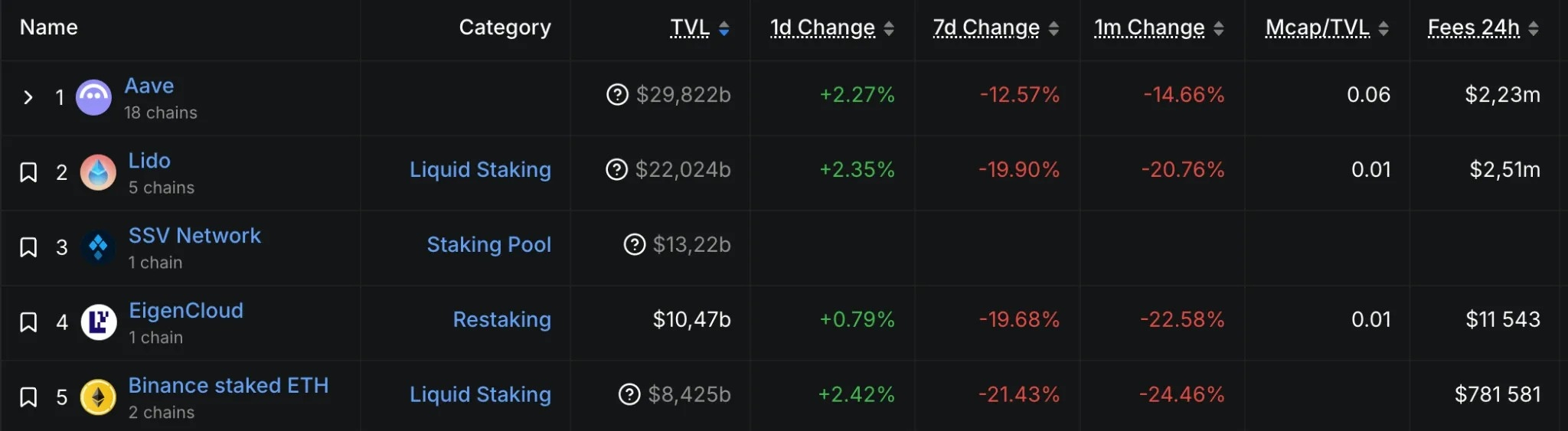Click question mark icon beside Lido TVL
The height and width of the screenshot is (431, 1568).
tap(616, 169)
